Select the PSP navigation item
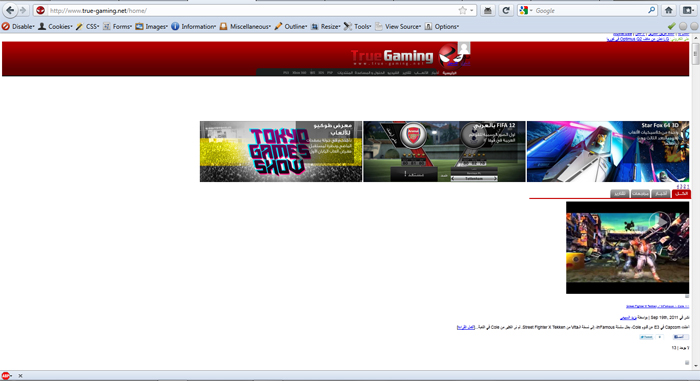 (330, 73)
